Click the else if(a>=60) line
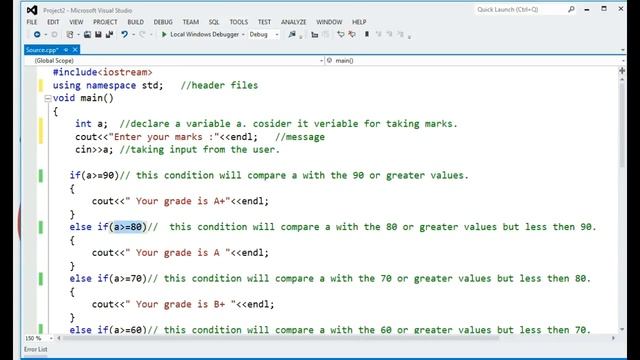The image size is (640, 360). [330, 330]
